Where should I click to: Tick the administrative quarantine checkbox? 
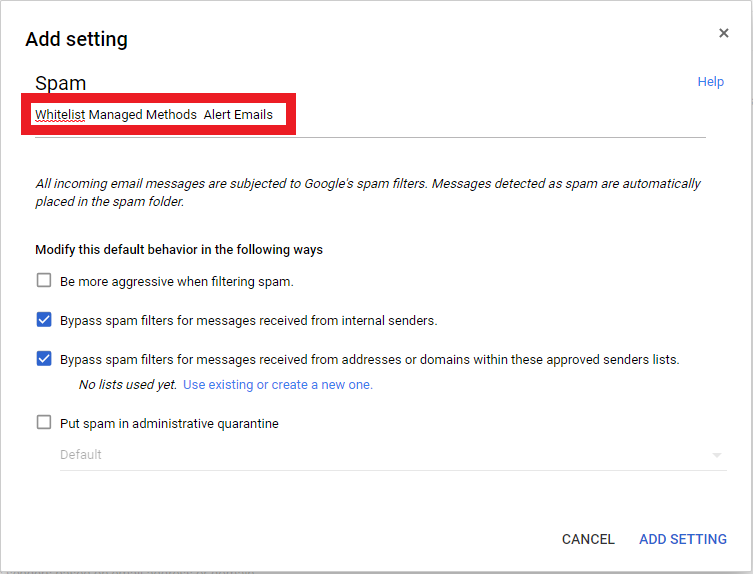[44, 422]
